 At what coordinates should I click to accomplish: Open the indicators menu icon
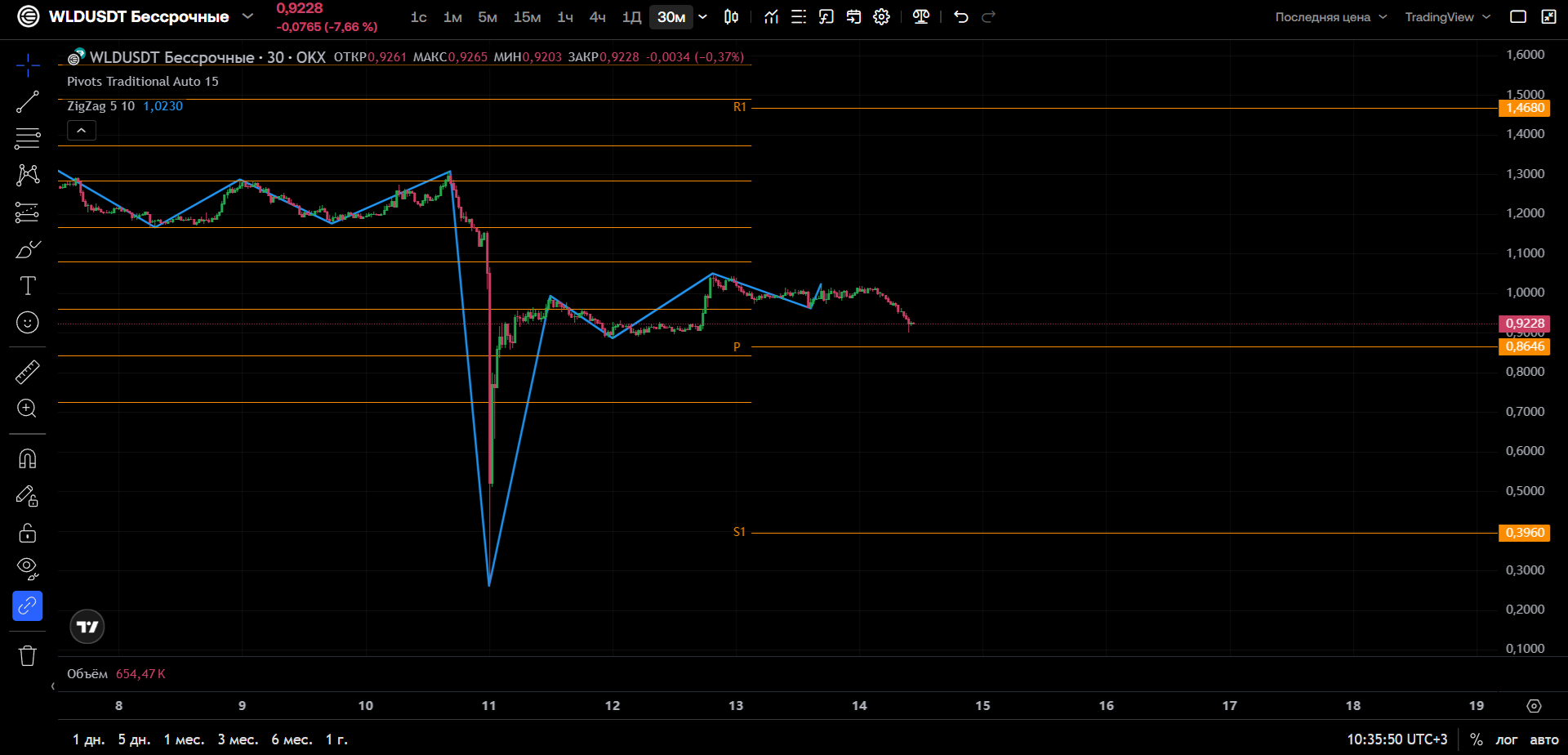pos(771,16)
